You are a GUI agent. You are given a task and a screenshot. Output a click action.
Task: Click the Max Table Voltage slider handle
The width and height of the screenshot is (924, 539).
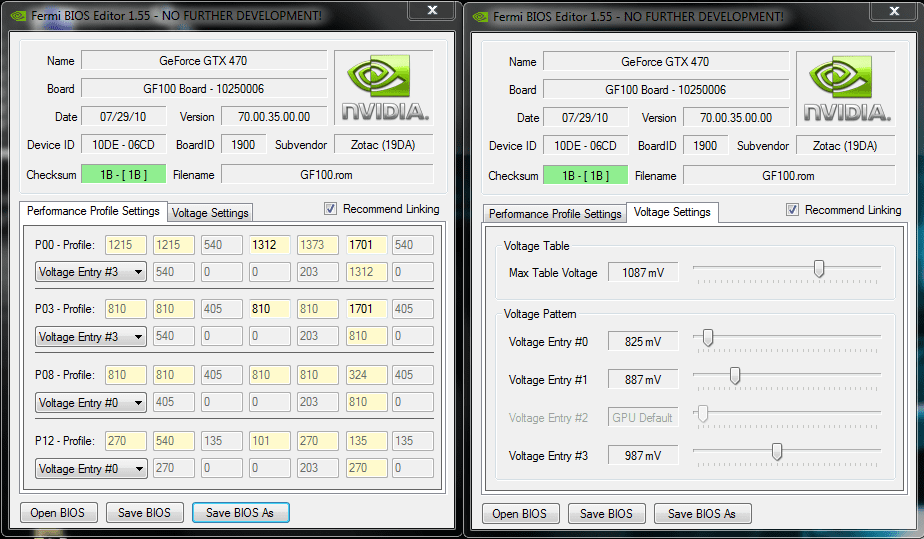point(819,269)
